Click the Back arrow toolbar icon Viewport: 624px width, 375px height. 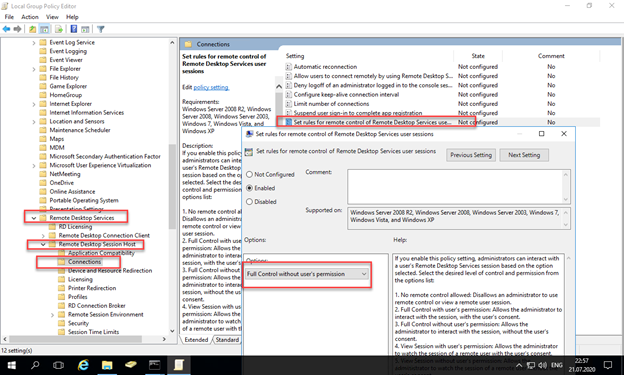pyautogui.click(x=6, y=29)
